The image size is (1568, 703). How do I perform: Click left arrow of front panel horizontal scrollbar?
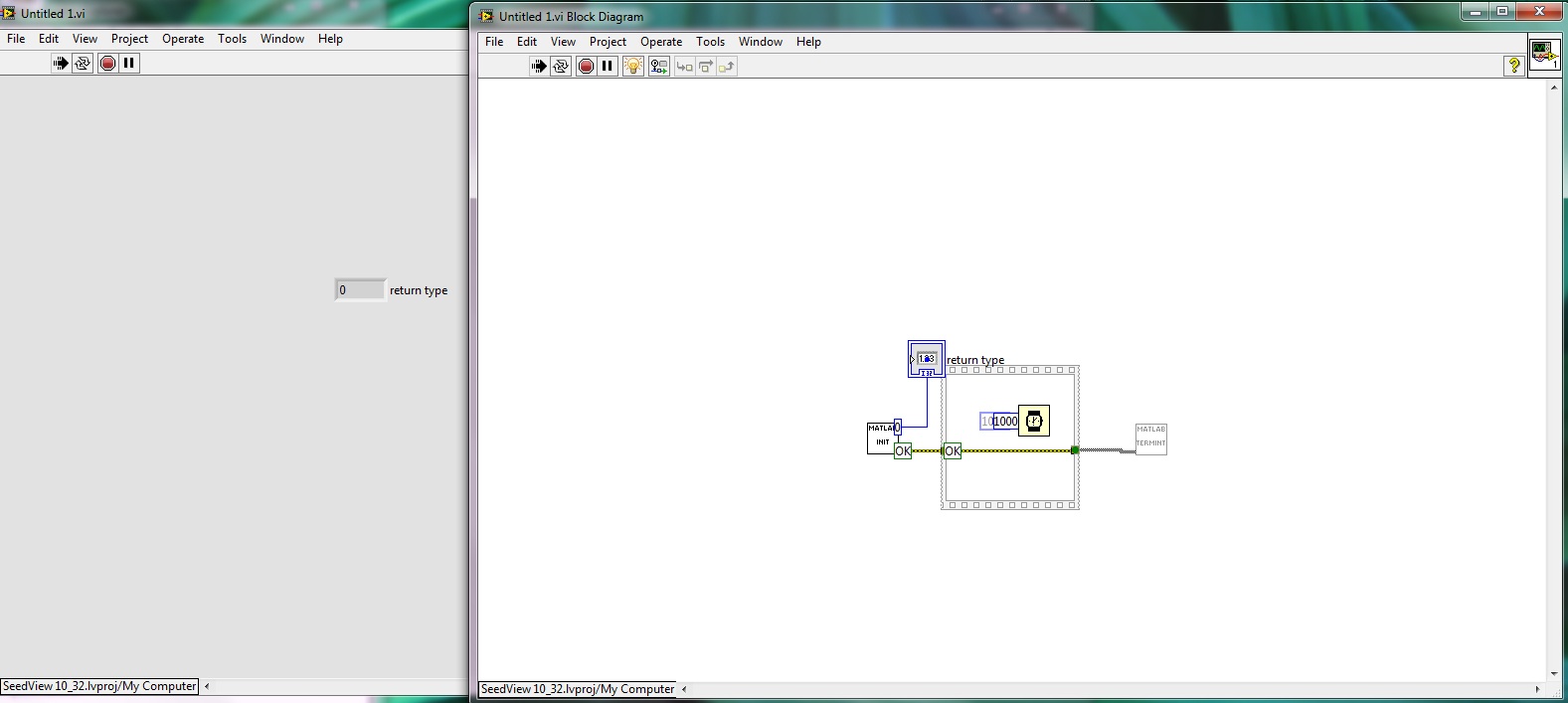[x=207, y=686]
